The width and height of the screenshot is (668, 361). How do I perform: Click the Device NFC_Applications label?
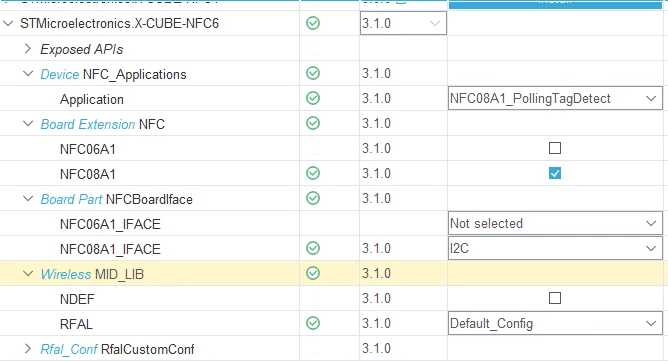coord(113,75)
